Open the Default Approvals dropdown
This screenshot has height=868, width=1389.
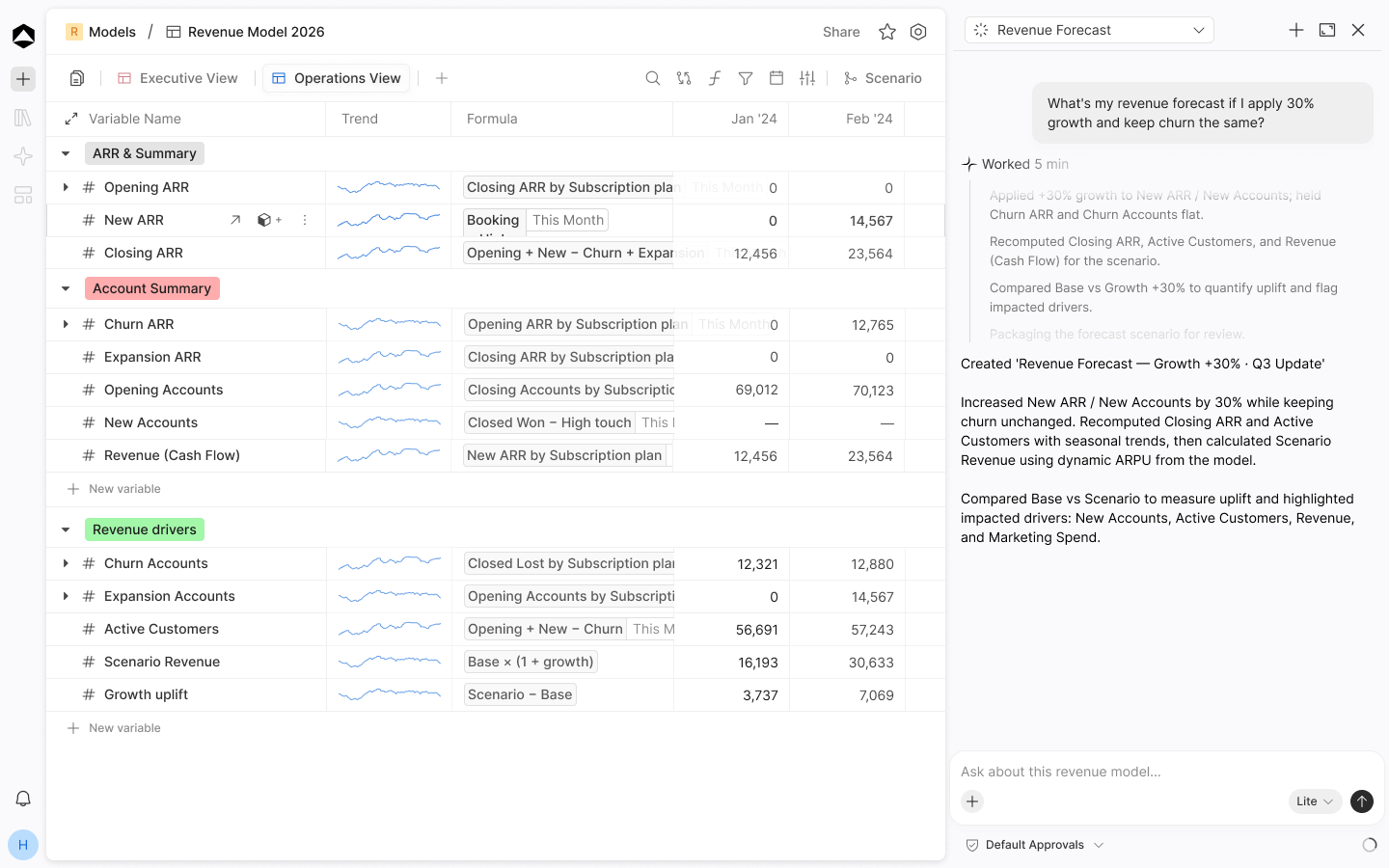coord(1035,845)
